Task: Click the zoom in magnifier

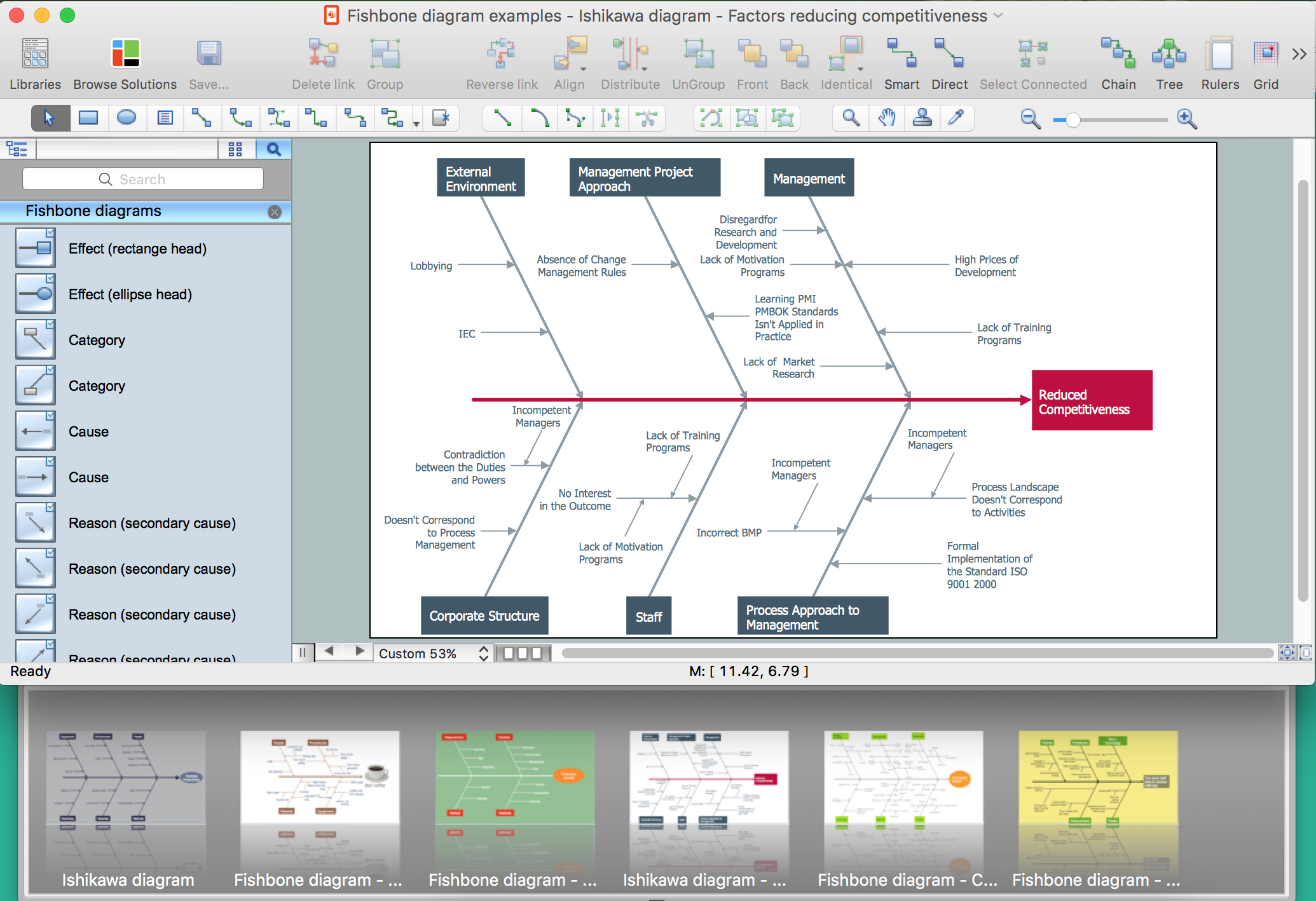Action: point(1187,119)
